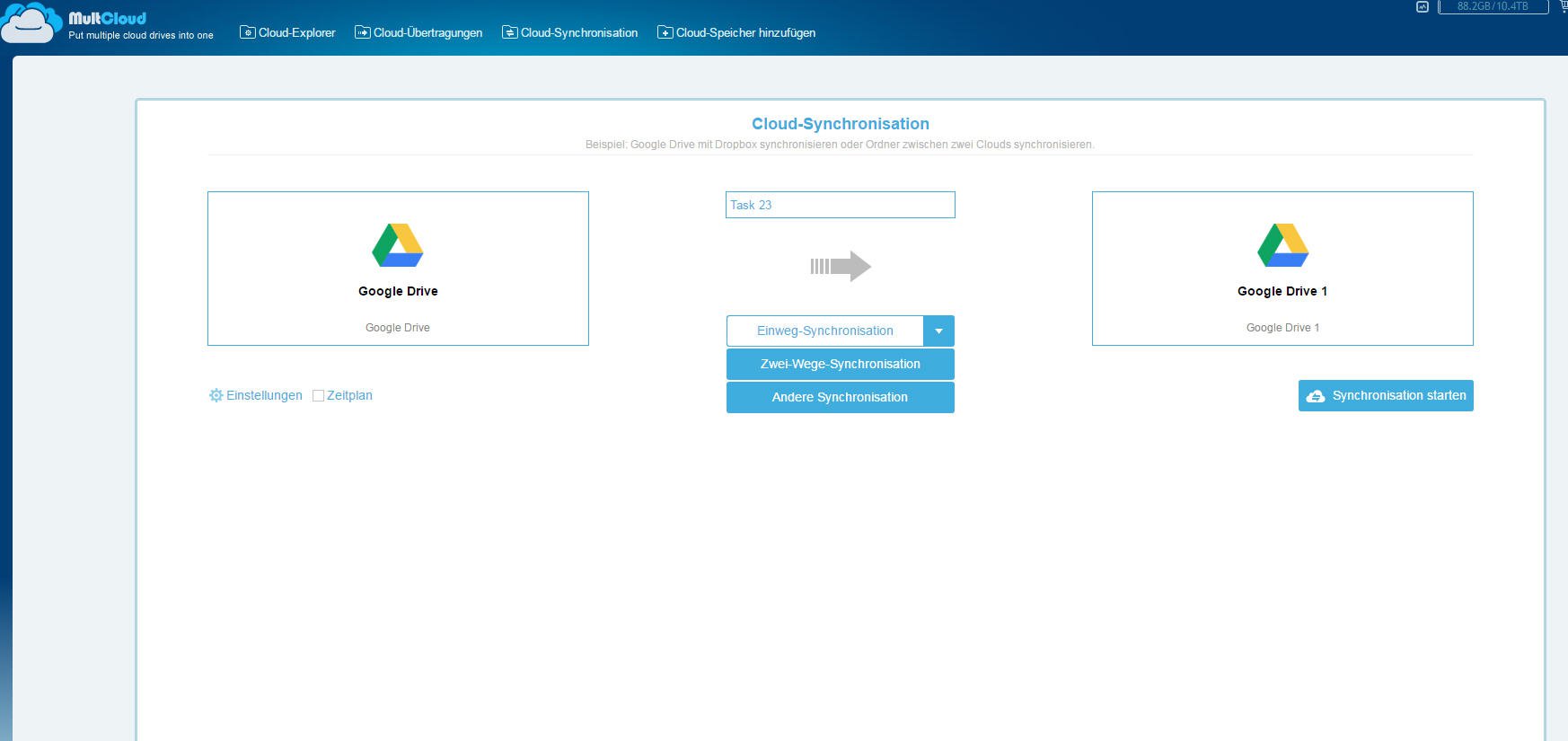Image resolution: width=1568 pixels, height=741 pixels.
Task: Switch to the Cloud-Synchronisation tab
Action: (570, 32)
